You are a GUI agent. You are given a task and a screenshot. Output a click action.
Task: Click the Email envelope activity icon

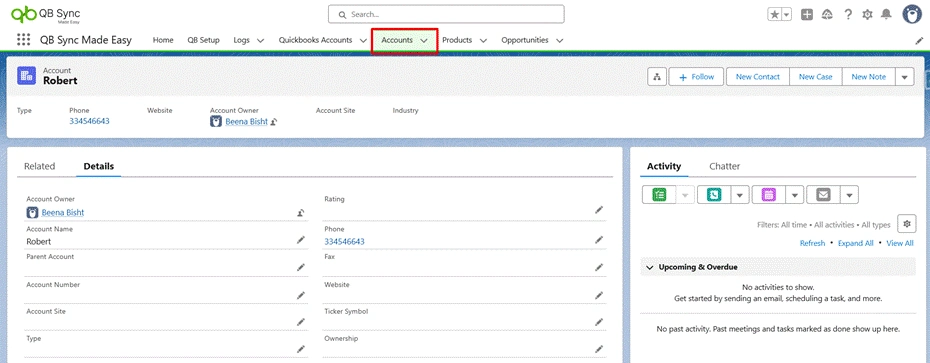[x=823, y=195]
